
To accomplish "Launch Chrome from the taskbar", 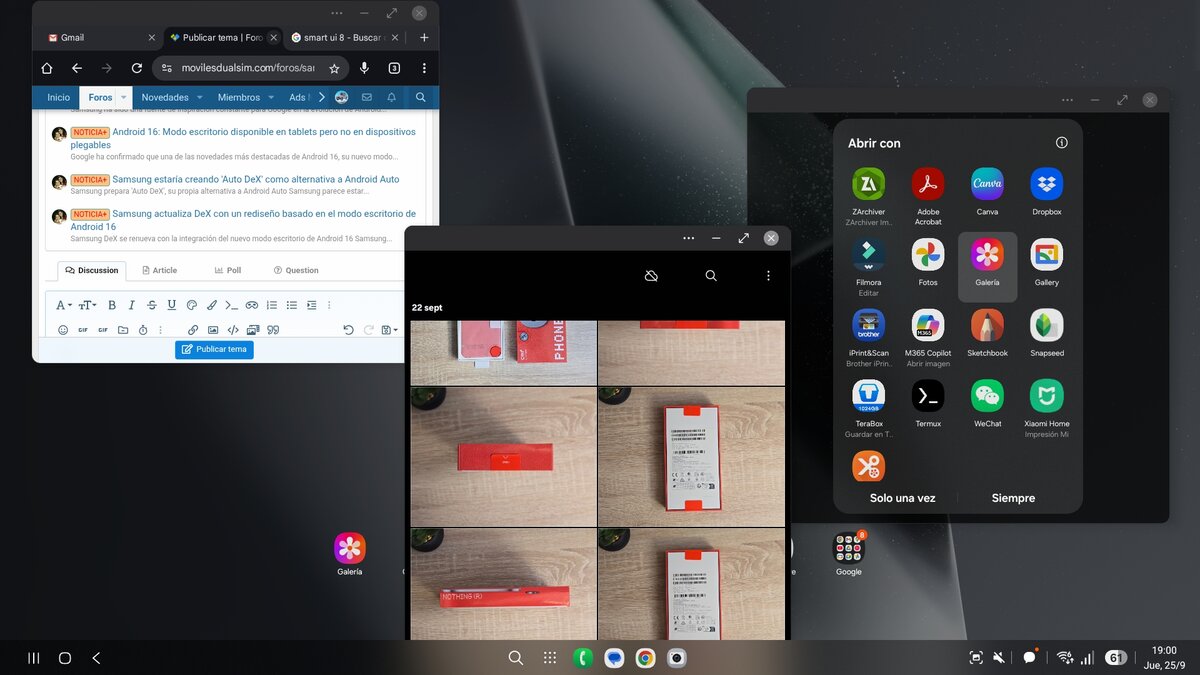I will (646, 658).
